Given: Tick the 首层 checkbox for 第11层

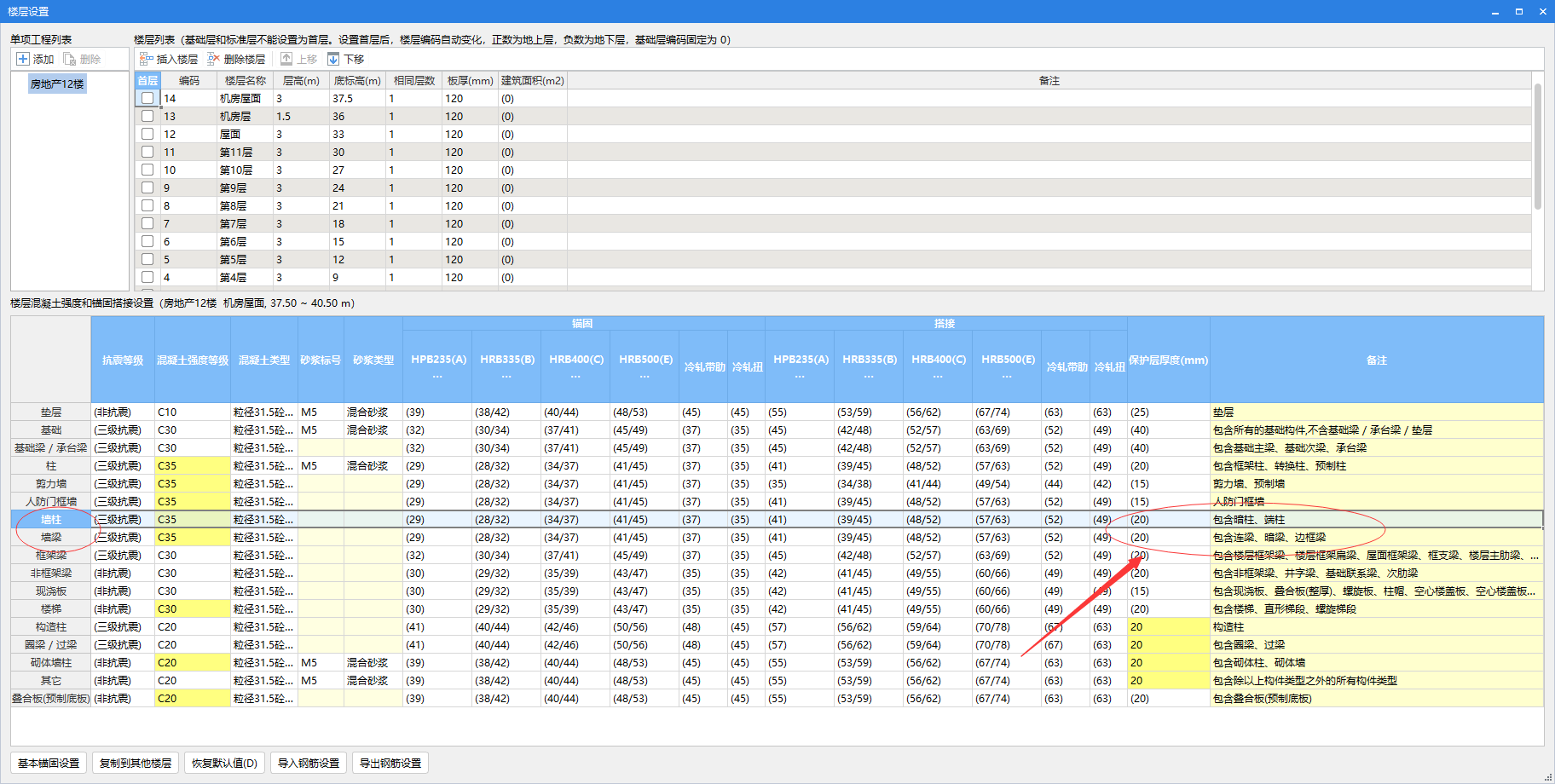Looking at the screenshot, I should point(147,152).
